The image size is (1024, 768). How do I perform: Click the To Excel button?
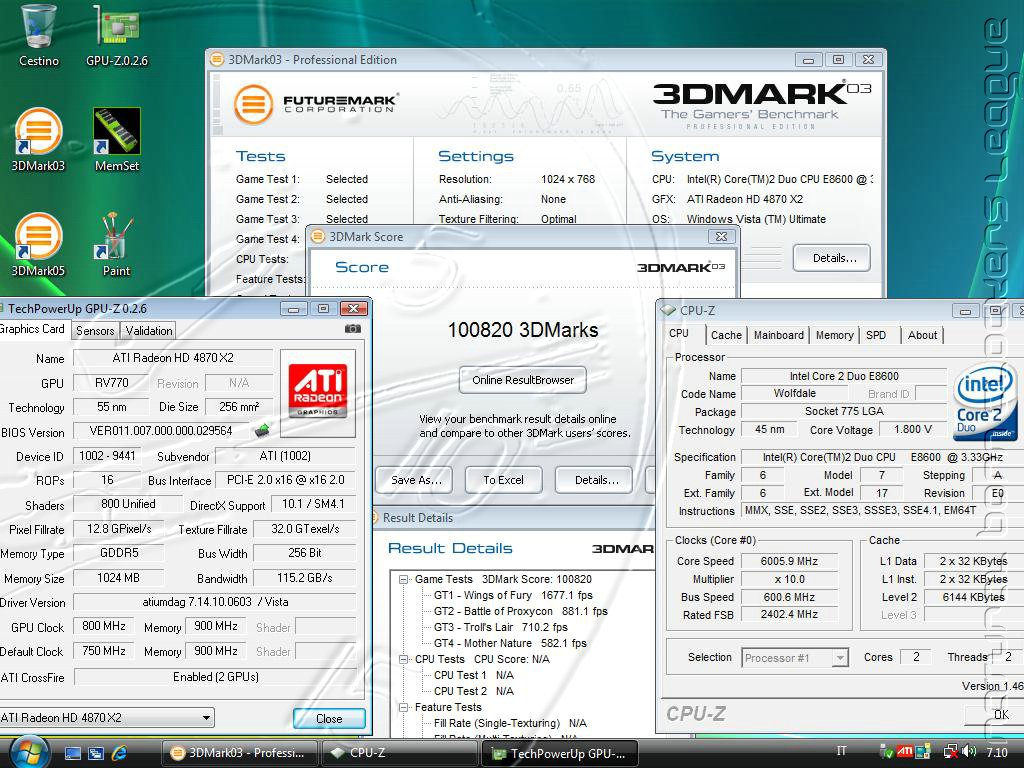(x=504, y=480)
